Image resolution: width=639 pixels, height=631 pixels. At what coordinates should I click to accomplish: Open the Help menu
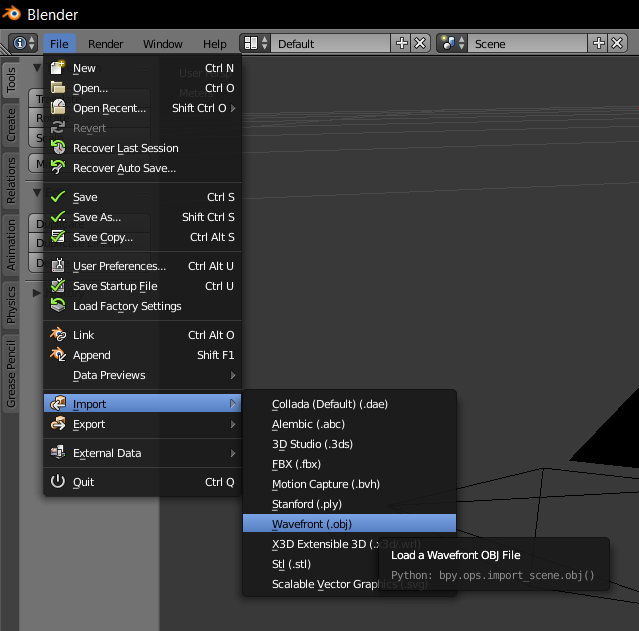pyautogui.click(x=215, y=44)
